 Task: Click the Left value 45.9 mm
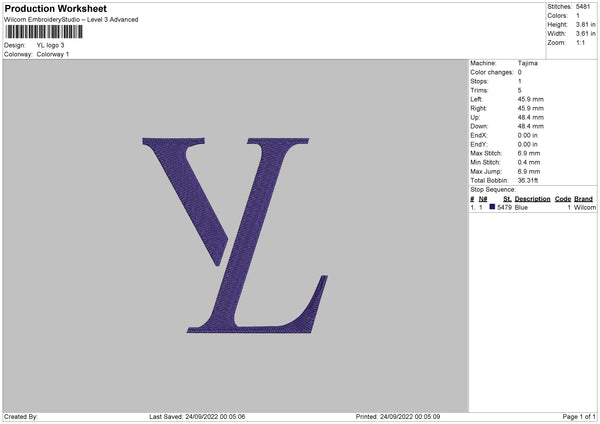[x=530, y=99]
